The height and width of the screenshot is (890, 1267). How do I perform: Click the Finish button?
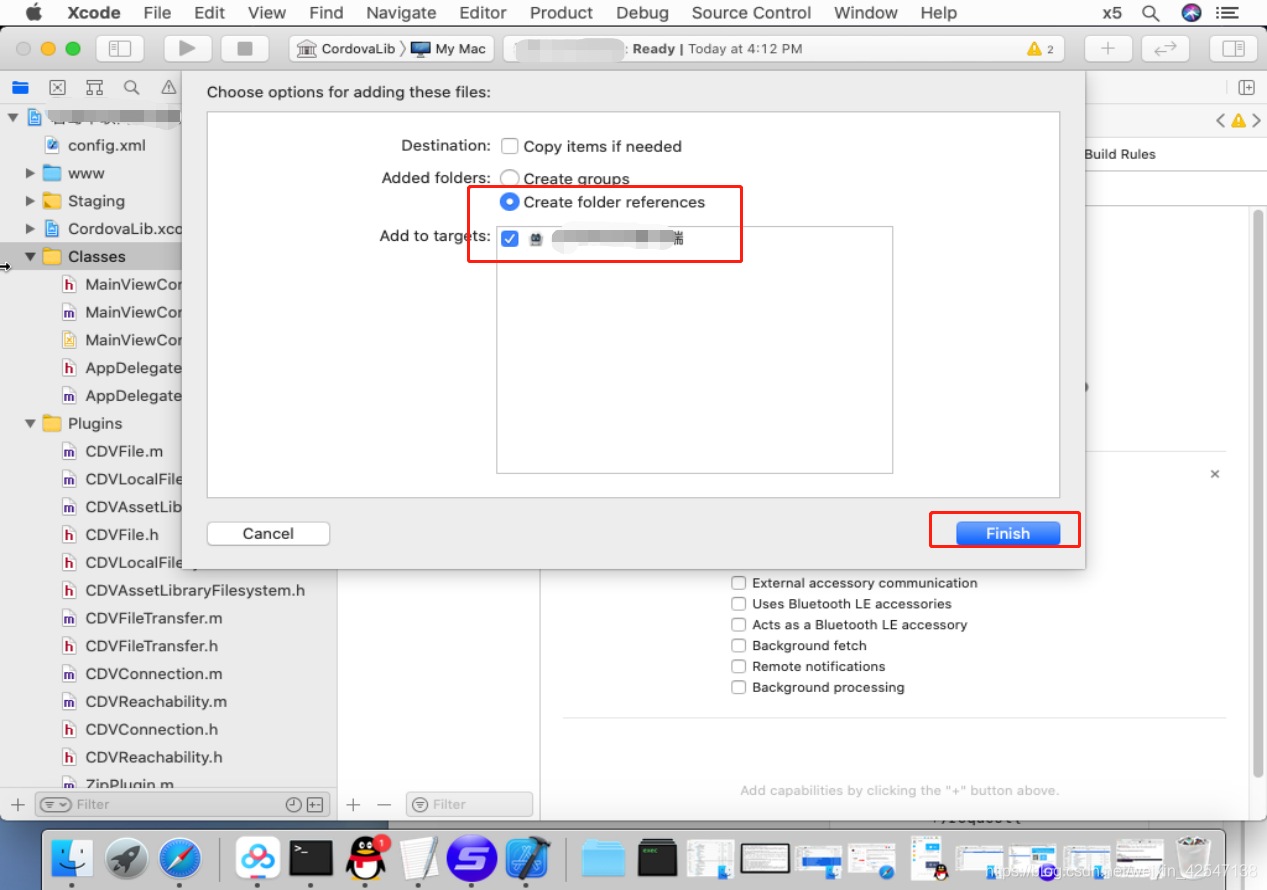click(1007, 534)
